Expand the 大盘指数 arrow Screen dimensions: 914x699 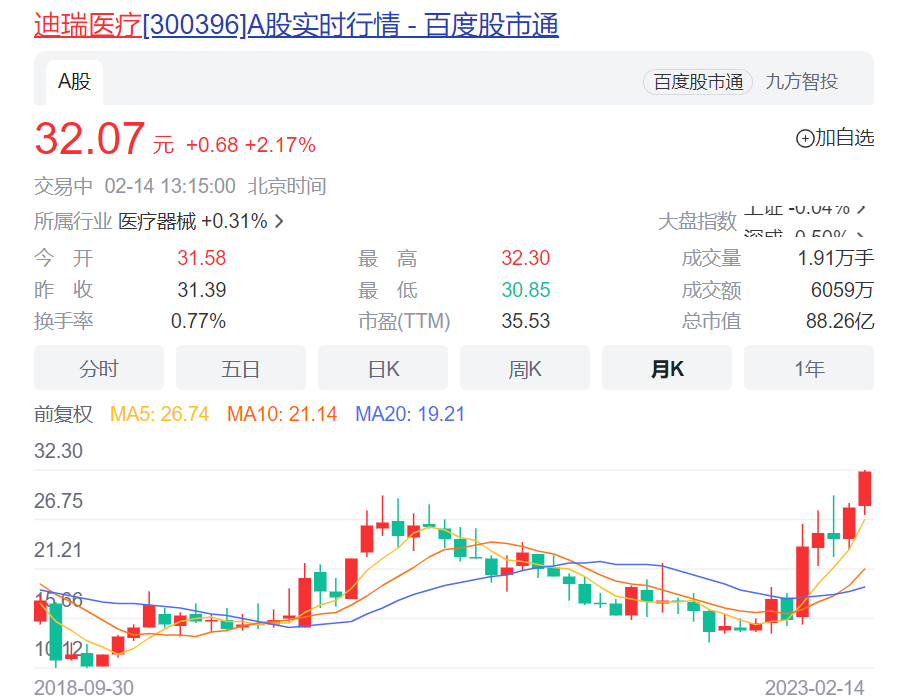pos(861,208)
